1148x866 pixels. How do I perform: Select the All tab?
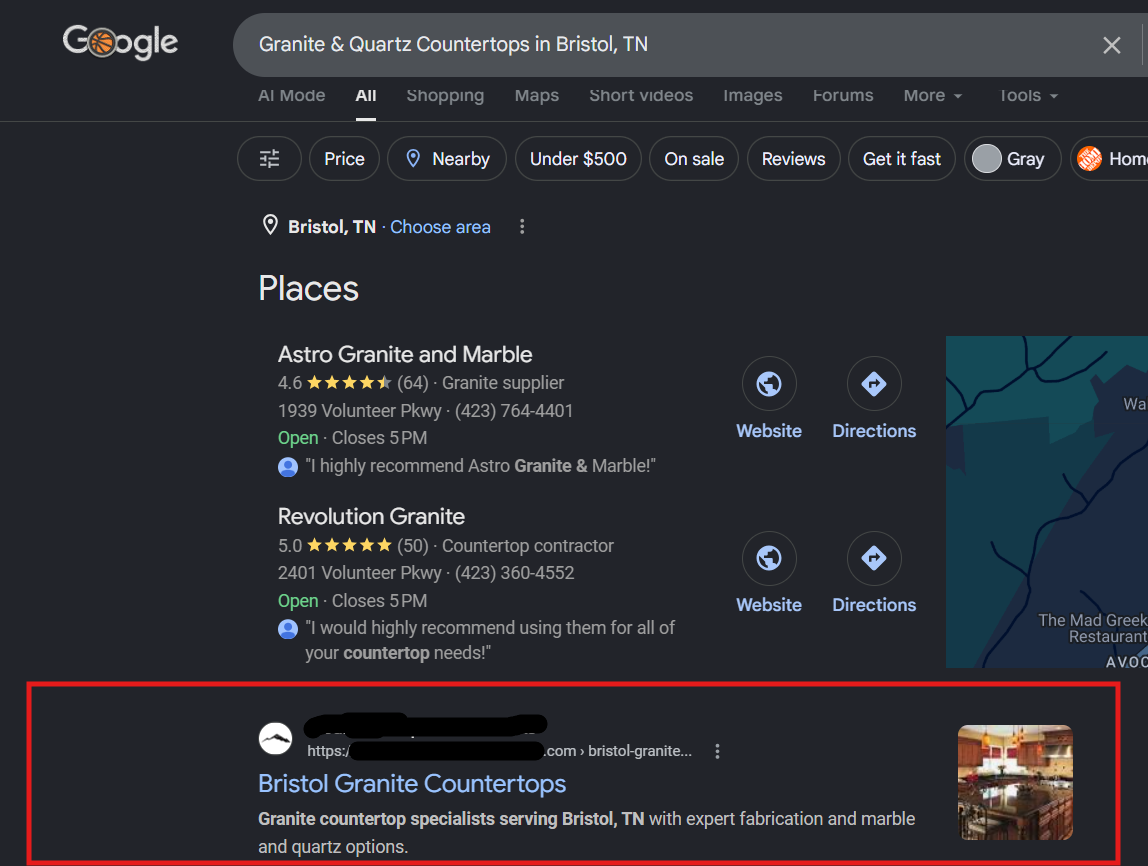point(365,95)
